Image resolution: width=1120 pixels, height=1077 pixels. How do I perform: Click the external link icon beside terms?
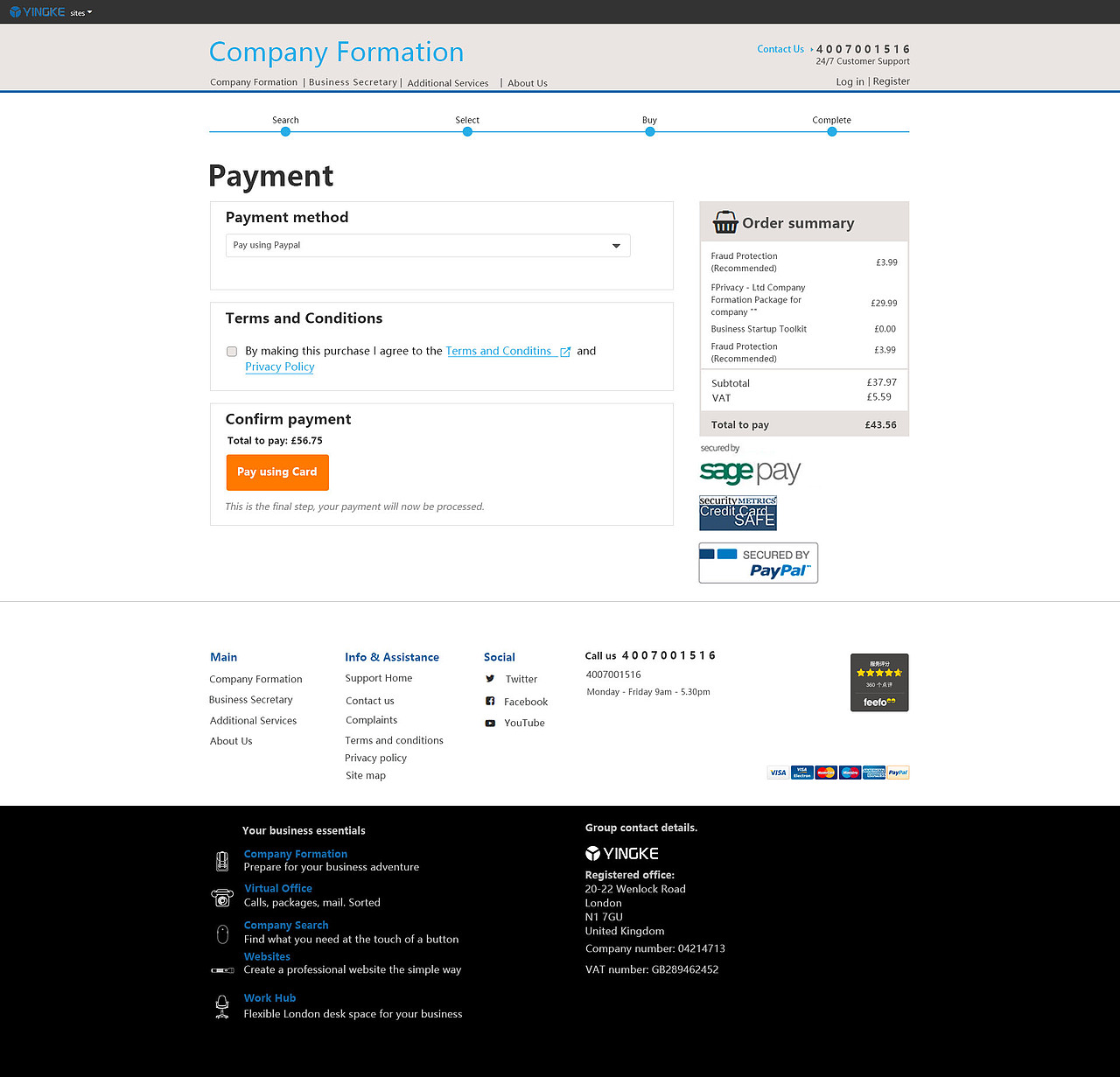point(565,352)
